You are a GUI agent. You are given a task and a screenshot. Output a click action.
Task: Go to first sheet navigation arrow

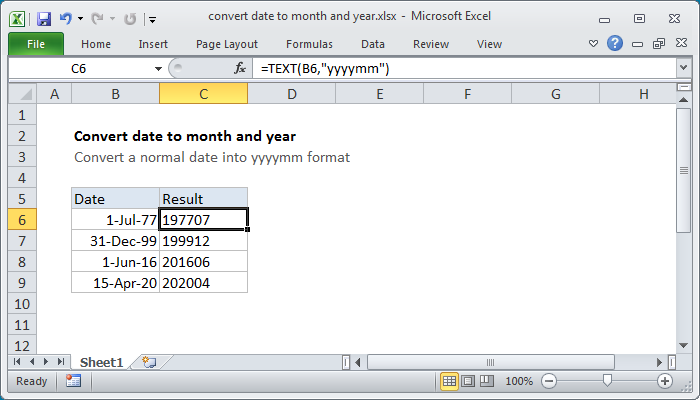pyautogui.click(x=17, y=361)
